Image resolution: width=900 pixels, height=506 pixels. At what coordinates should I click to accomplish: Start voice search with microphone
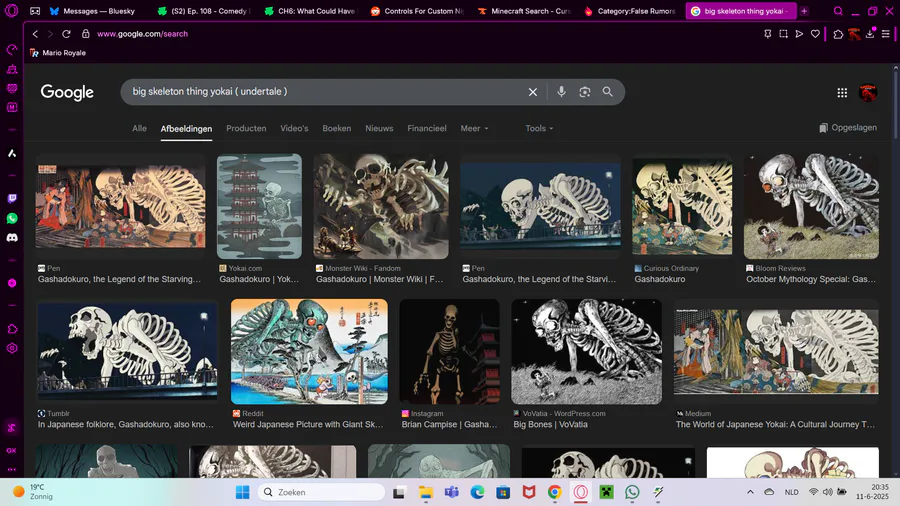pos(561,92)
